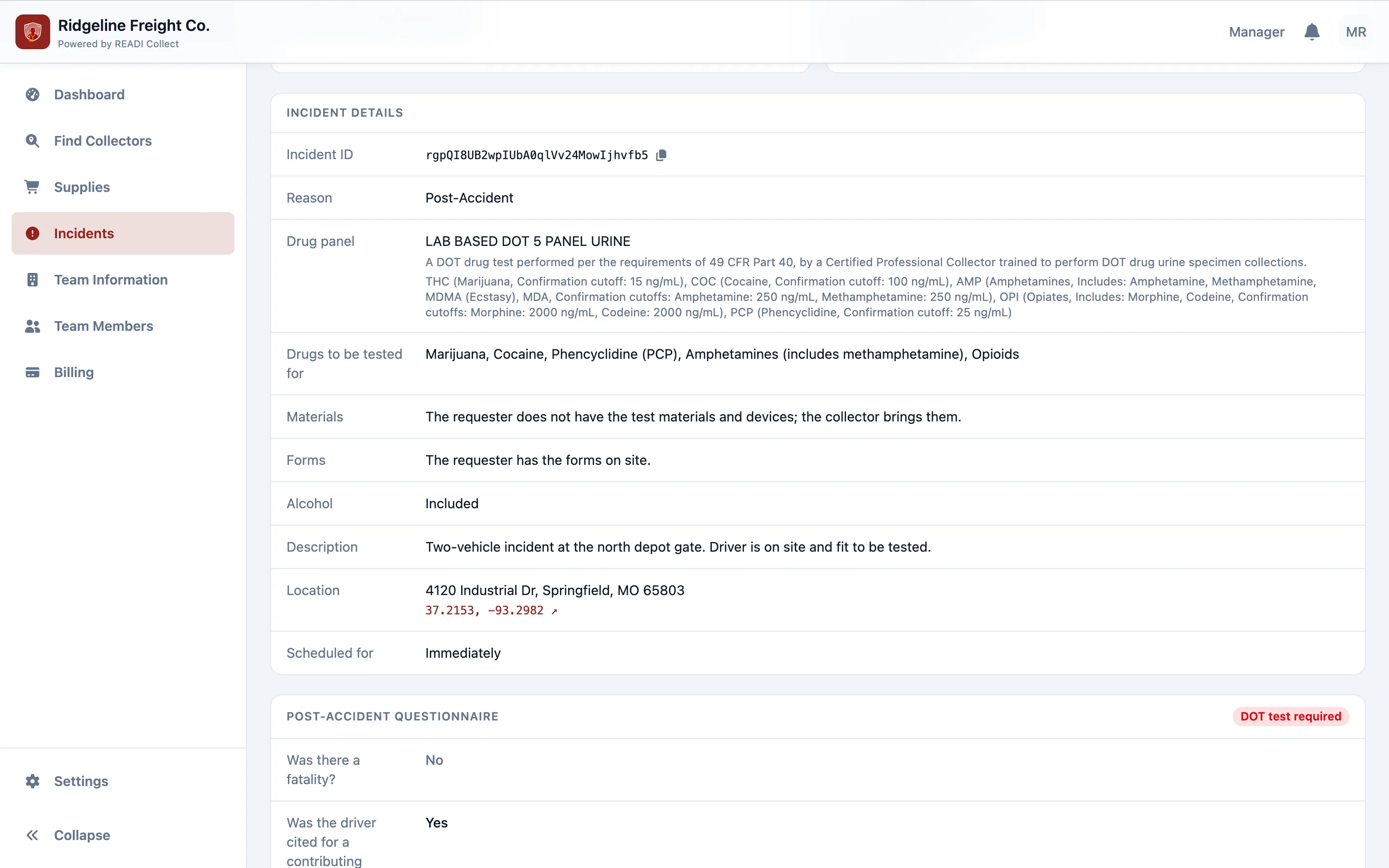Click the Billing card icon
The height and width of the screenshot is (868, 1389).
click(33, 373)
